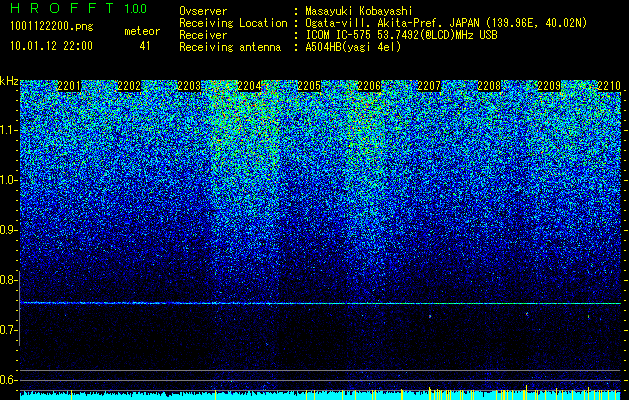The width and height of the screenshot is (629, 400).
Task: Click the Receiving antenna label
Action: coord(230,47)
